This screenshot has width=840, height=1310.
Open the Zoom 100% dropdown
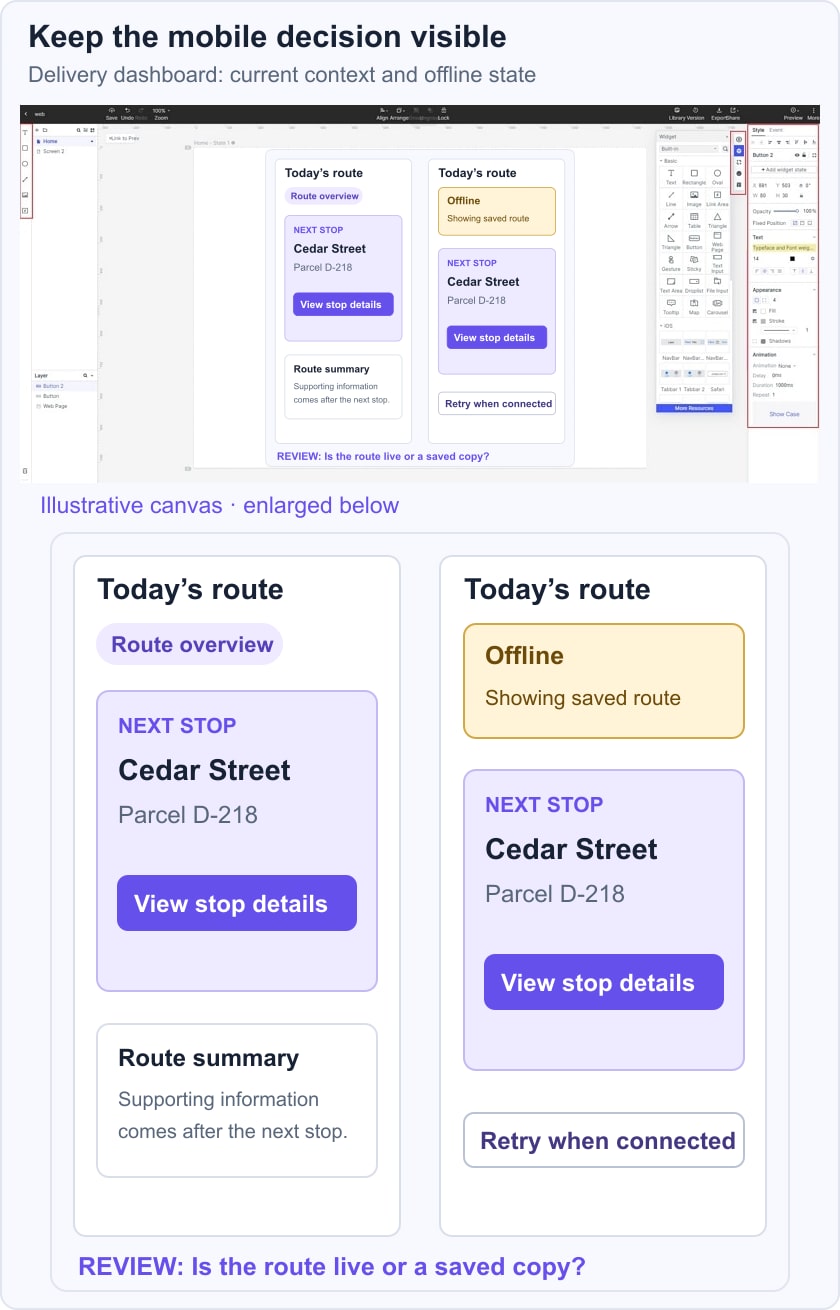pyautogui.click(x=160, y=110)
